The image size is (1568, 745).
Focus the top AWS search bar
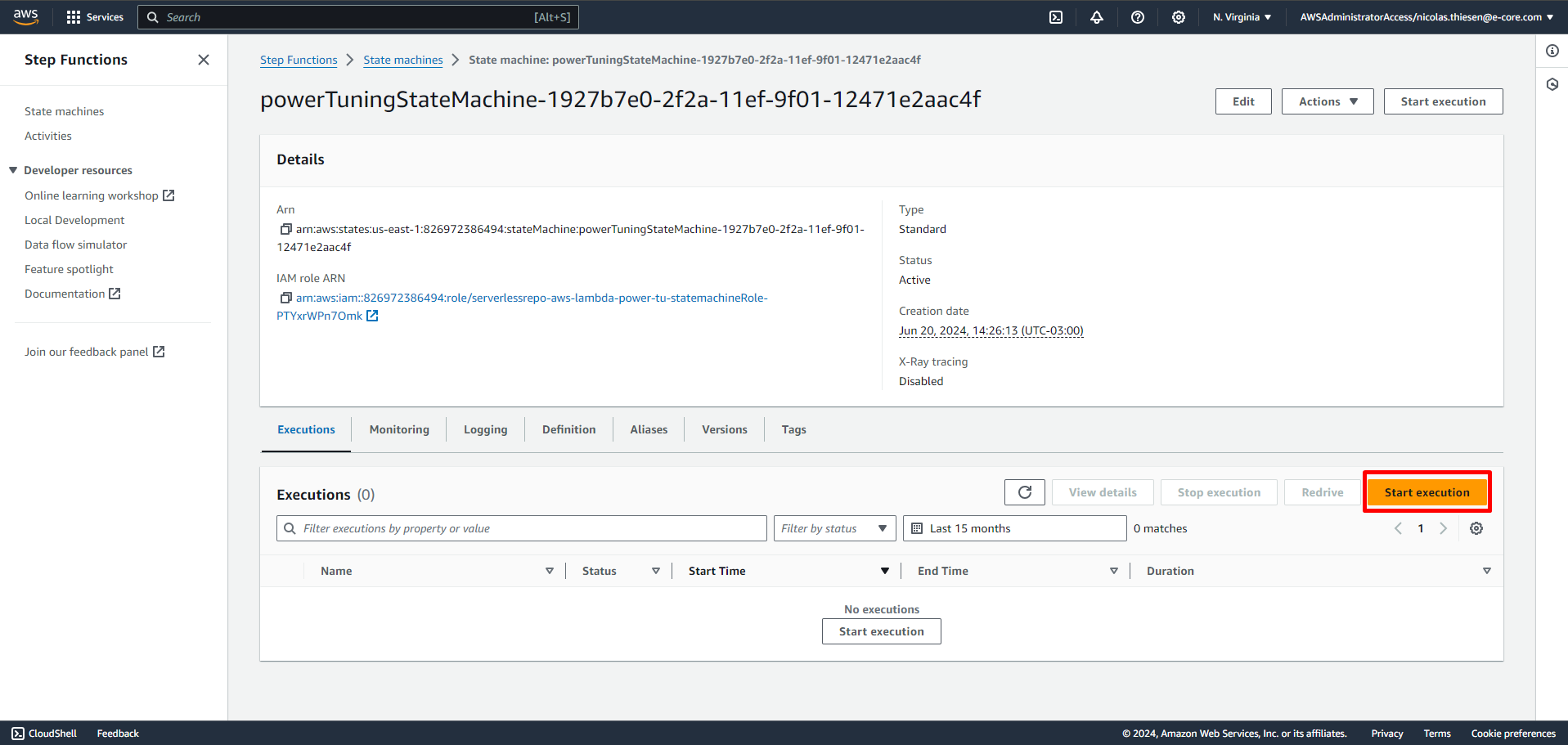358,17
